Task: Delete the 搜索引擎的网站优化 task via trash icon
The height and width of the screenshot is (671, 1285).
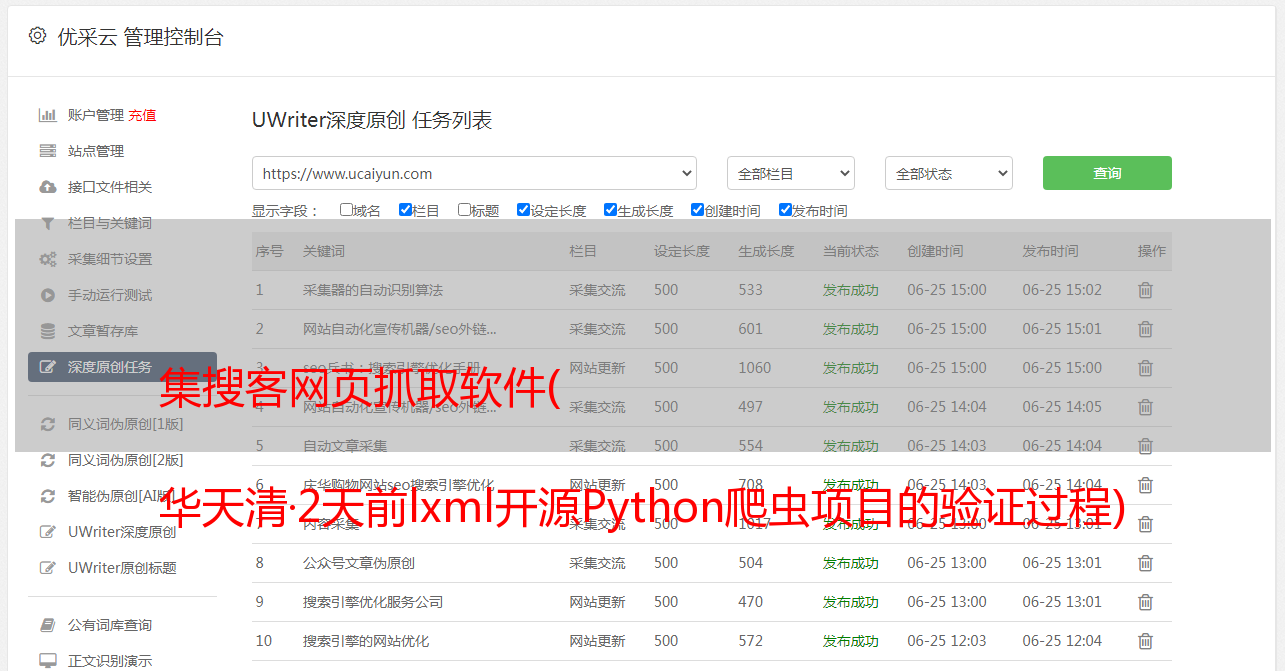Action: click(1145, 641)
